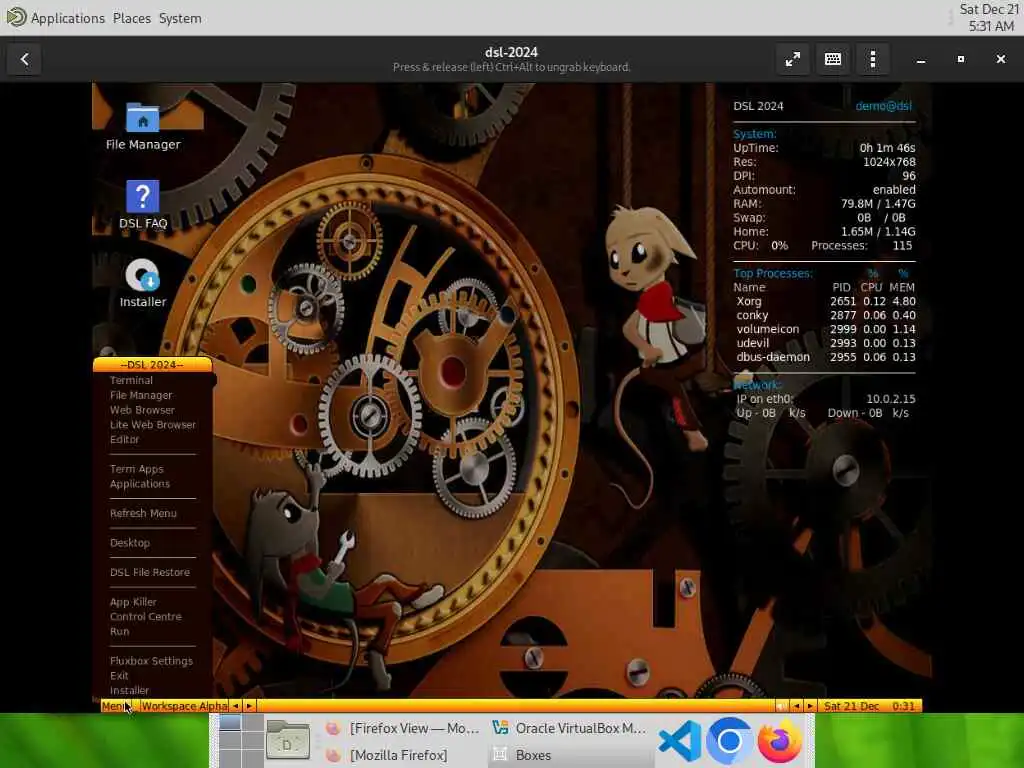Click previous window arrow near the toolbar clock
This screenshot has width=1024, height=768.
pyautogui.click(x=796, y=706)
